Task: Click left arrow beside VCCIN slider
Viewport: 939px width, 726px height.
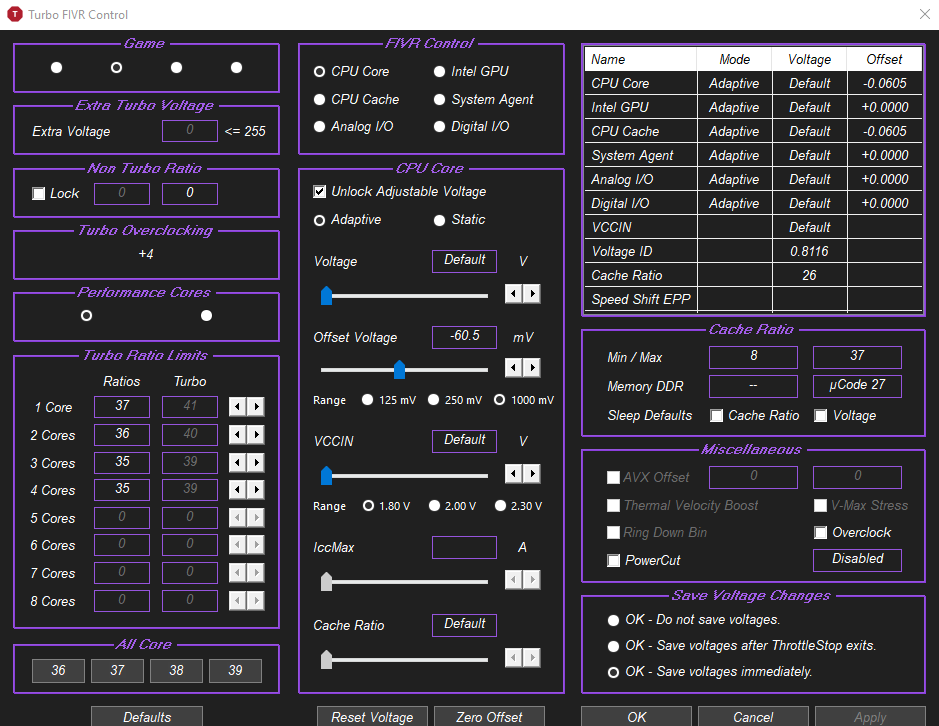Action: 513,474
